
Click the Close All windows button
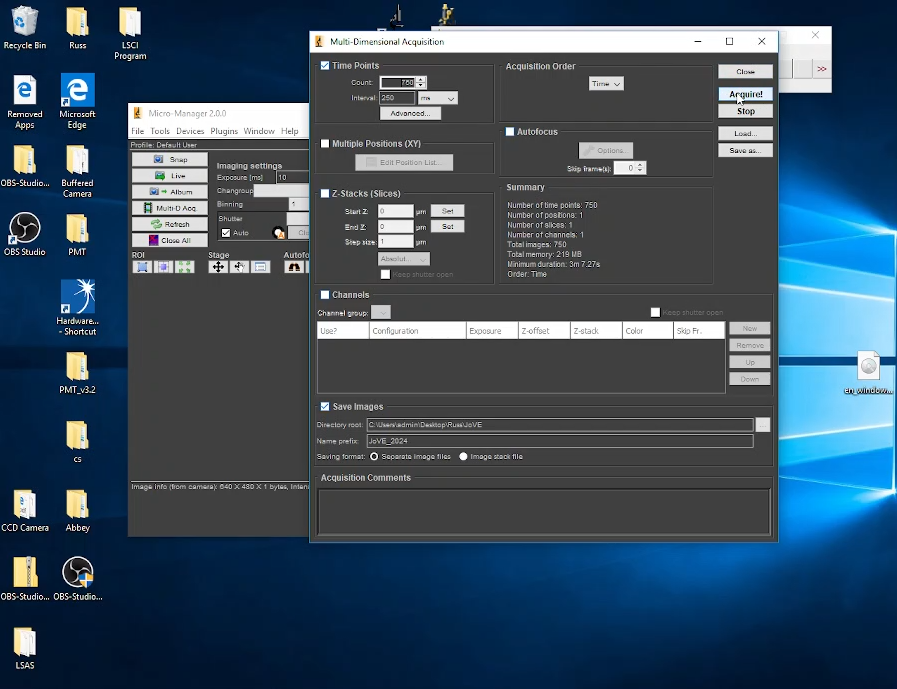point(170,240)
